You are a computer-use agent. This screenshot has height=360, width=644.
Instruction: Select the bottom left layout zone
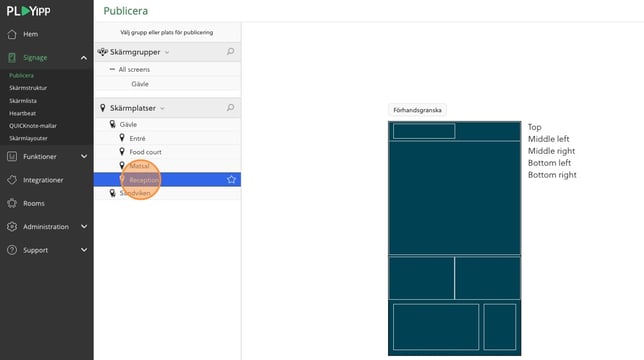(436, 327)
